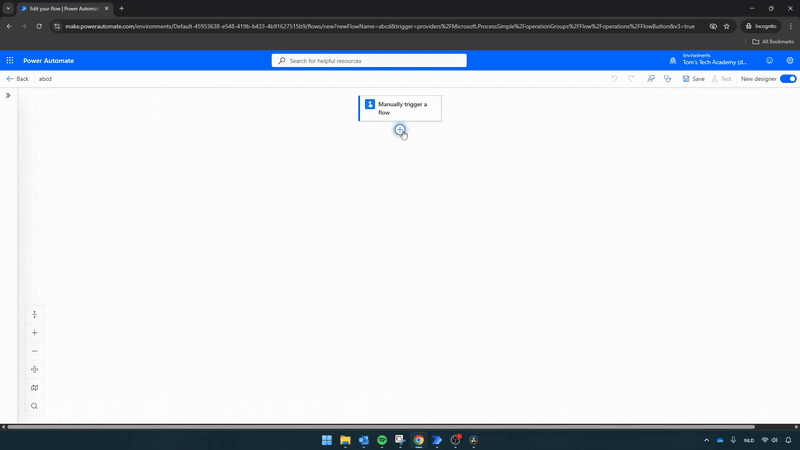Open Power Automate settings gear

790,61
